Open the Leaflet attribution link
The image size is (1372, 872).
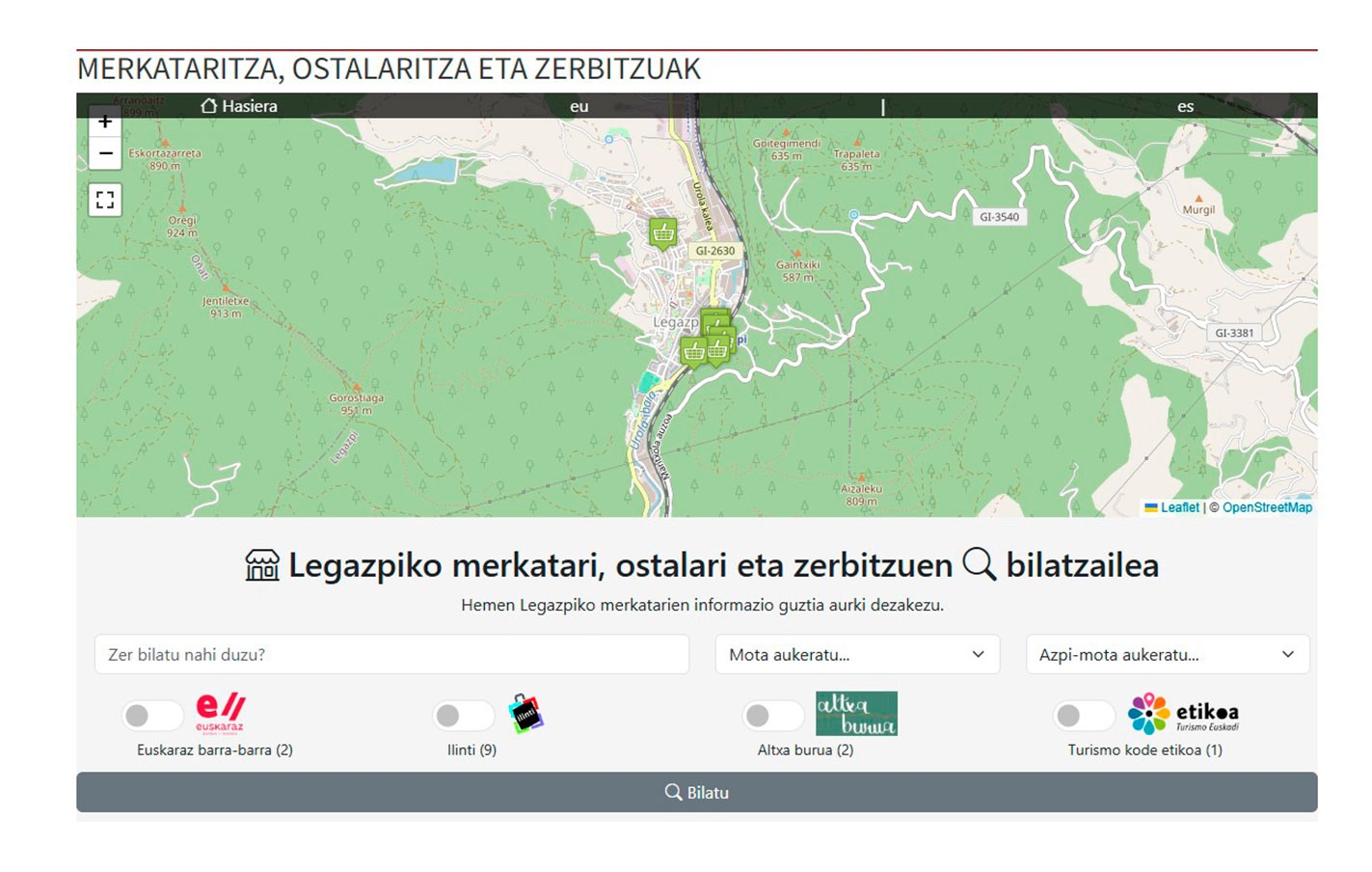point(1179,507)
